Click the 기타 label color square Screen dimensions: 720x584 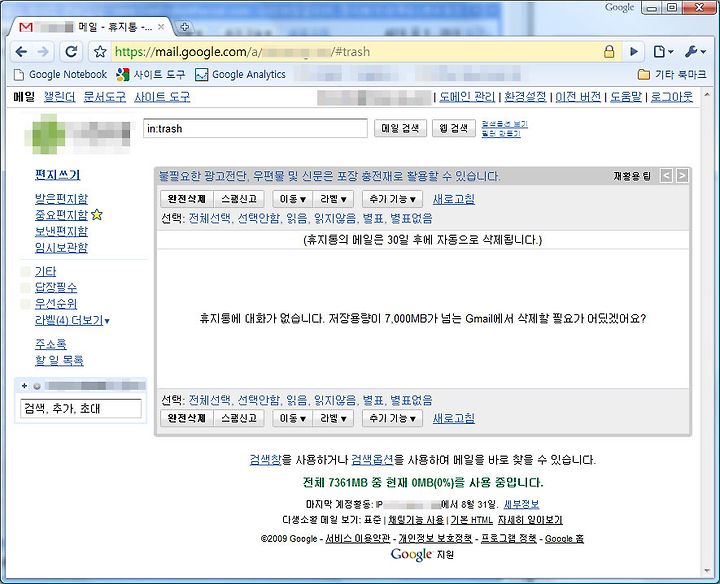click(26, 271)
